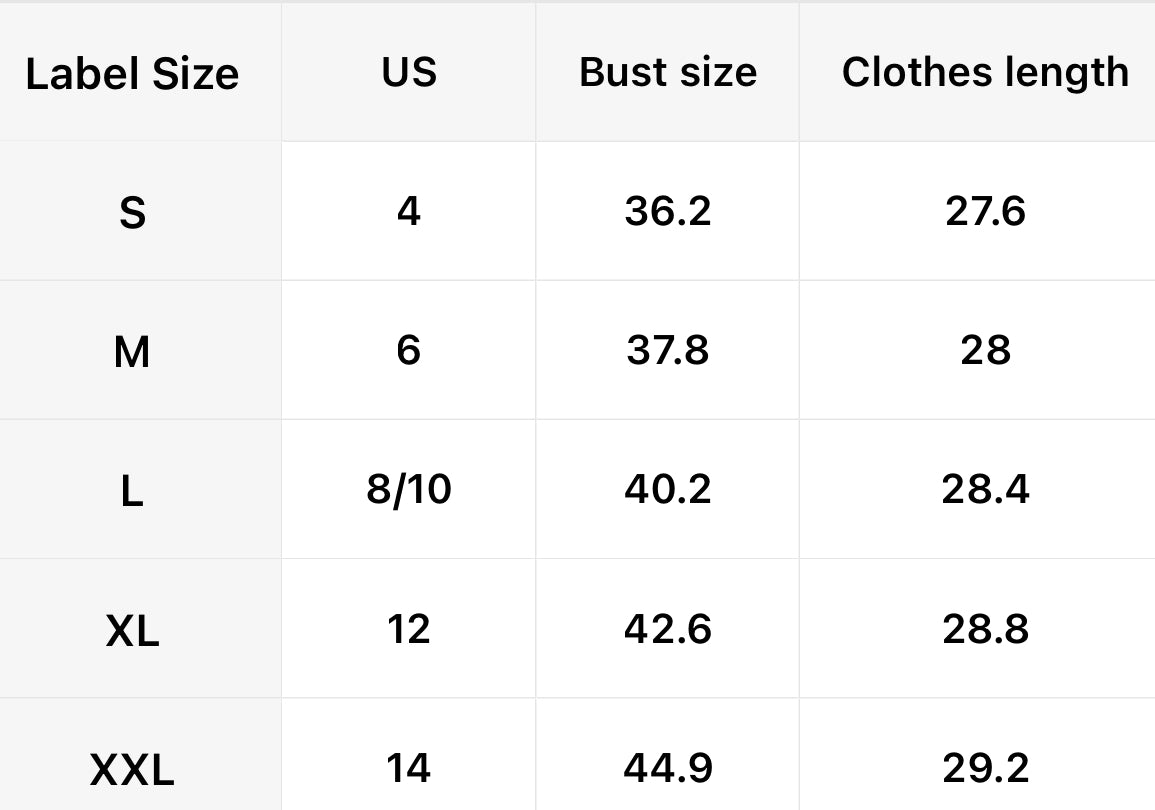The image size is (1155, 810).
Task: Select the 27.6 clothes length value
Action: tap(985, 211)
